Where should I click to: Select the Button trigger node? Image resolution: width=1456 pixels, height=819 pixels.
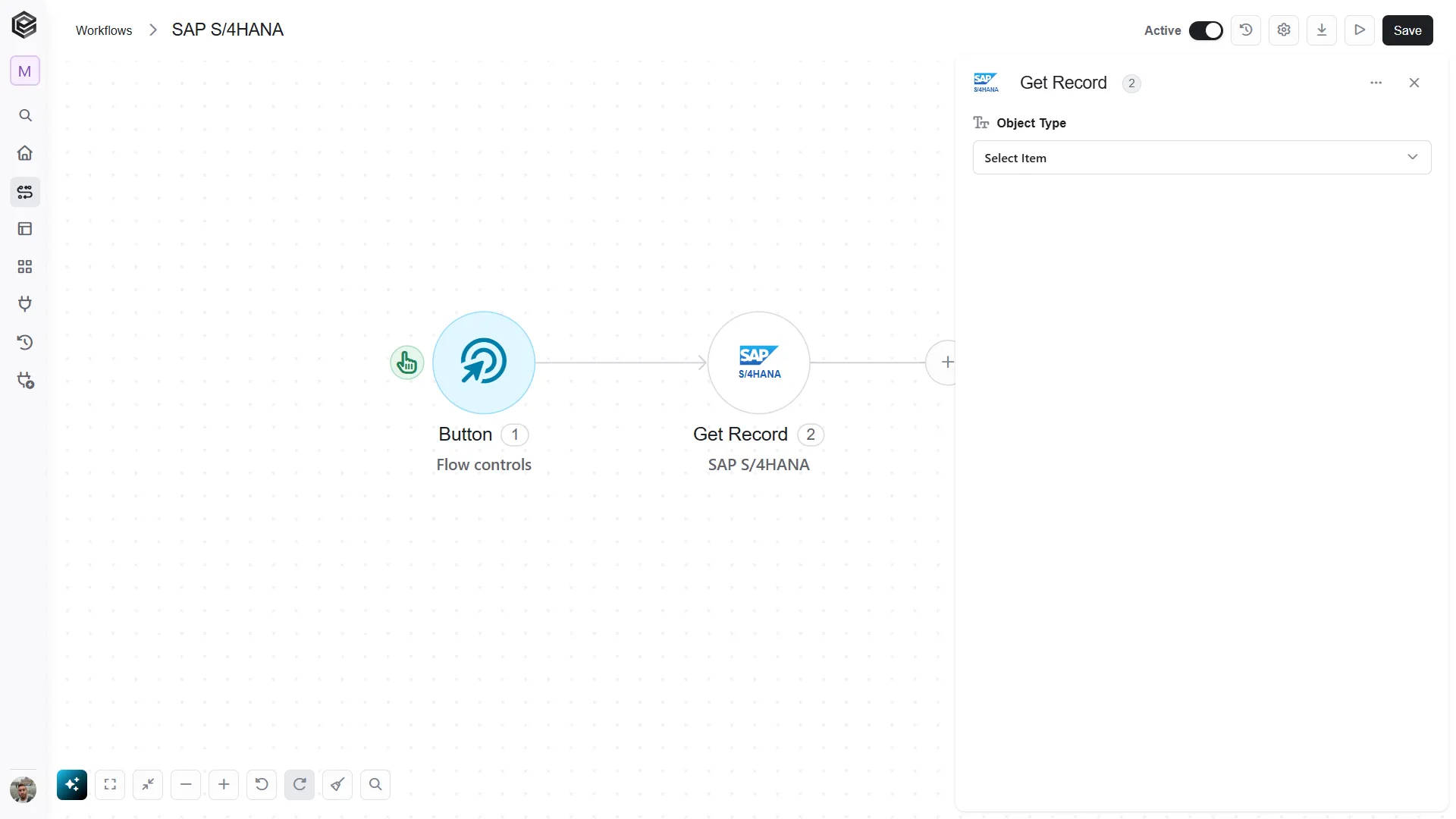point(484,362)
